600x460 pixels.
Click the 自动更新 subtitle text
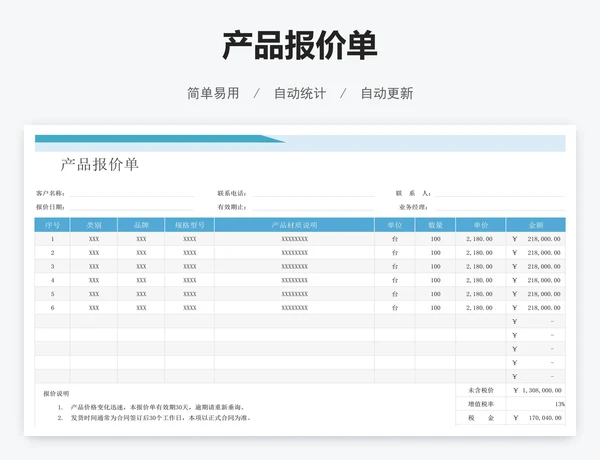(387, 93)
